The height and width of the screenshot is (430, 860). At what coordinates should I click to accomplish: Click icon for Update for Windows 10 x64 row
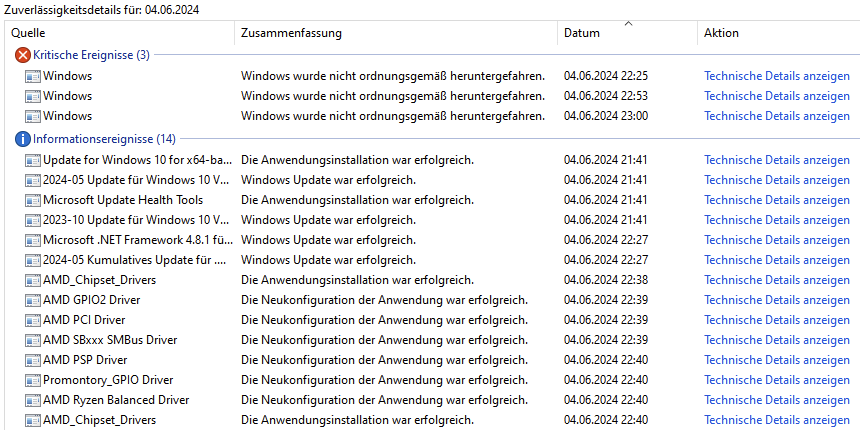tap(33, 160)
